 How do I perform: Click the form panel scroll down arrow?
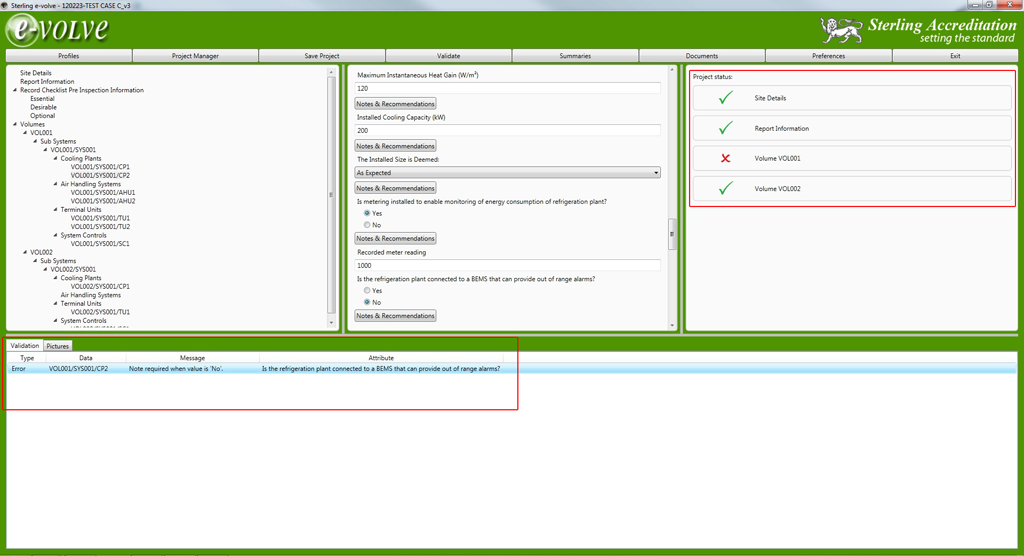672,325
